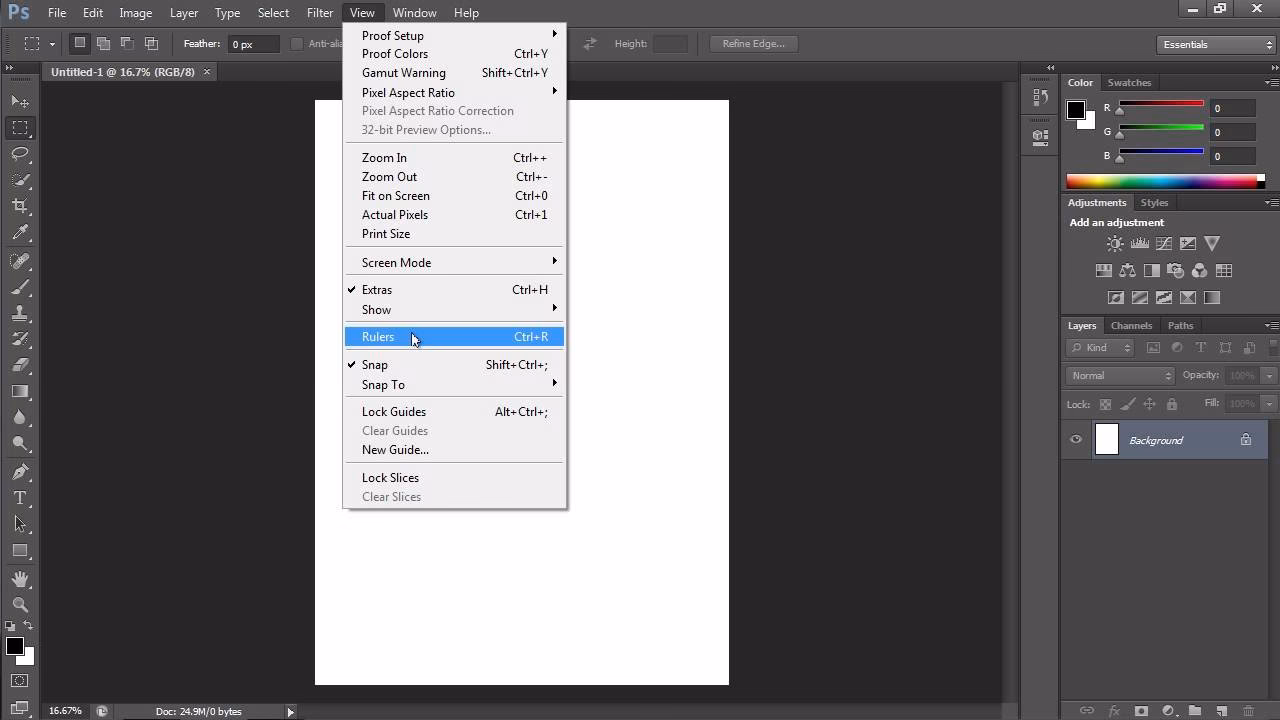Open the Levels adjustment icon
The width and height of the screenshot is (1280, 720).
pos(1140,242)
